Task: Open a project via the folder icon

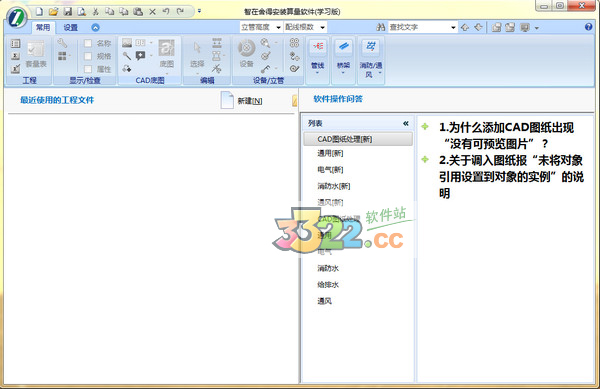Action: 53,11
